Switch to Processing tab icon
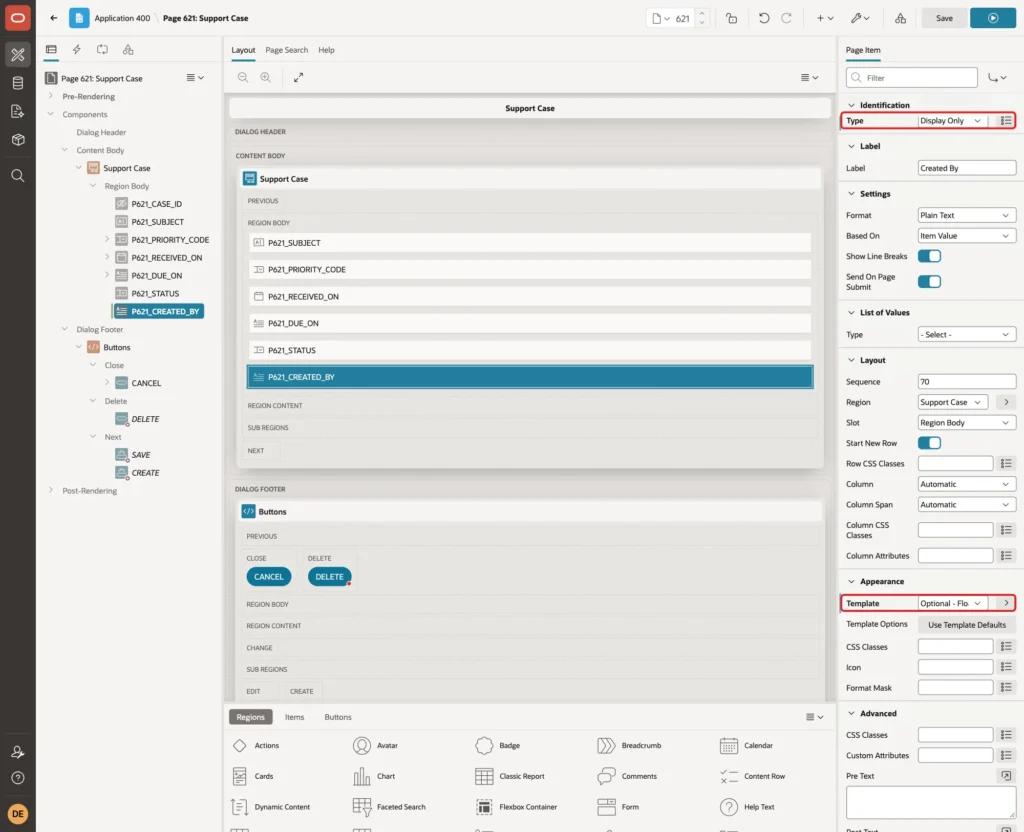Image resolution: width=1024 pixels, height=832 pixels. [102, 50]
